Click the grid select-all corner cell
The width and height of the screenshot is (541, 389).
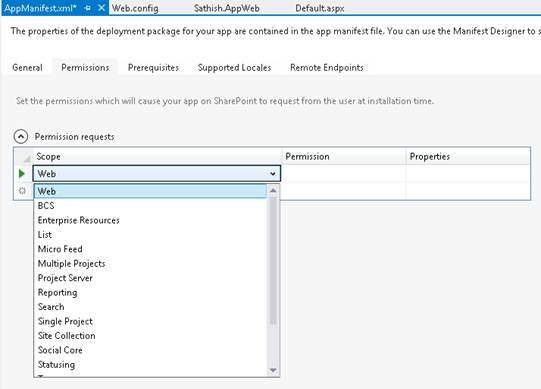pos(23,156)
